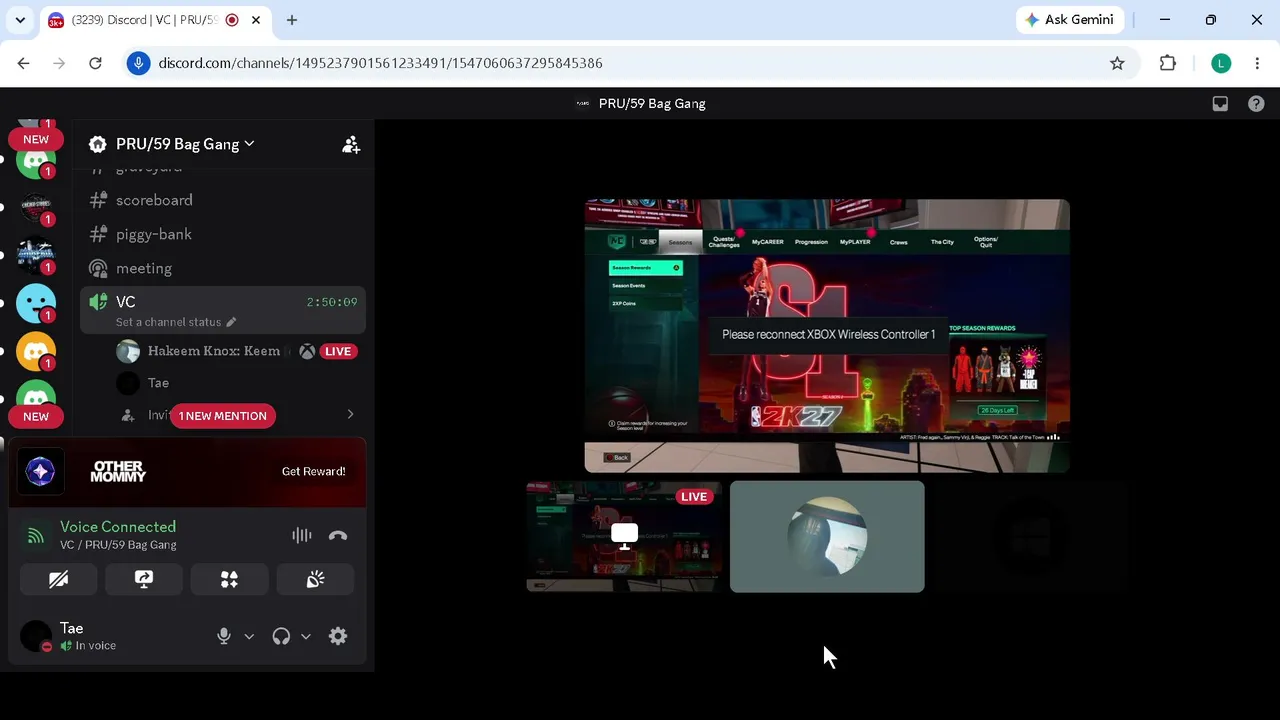Click upper NEW unread servers pill
The image size is (1280, 720).
coord(36,139)
